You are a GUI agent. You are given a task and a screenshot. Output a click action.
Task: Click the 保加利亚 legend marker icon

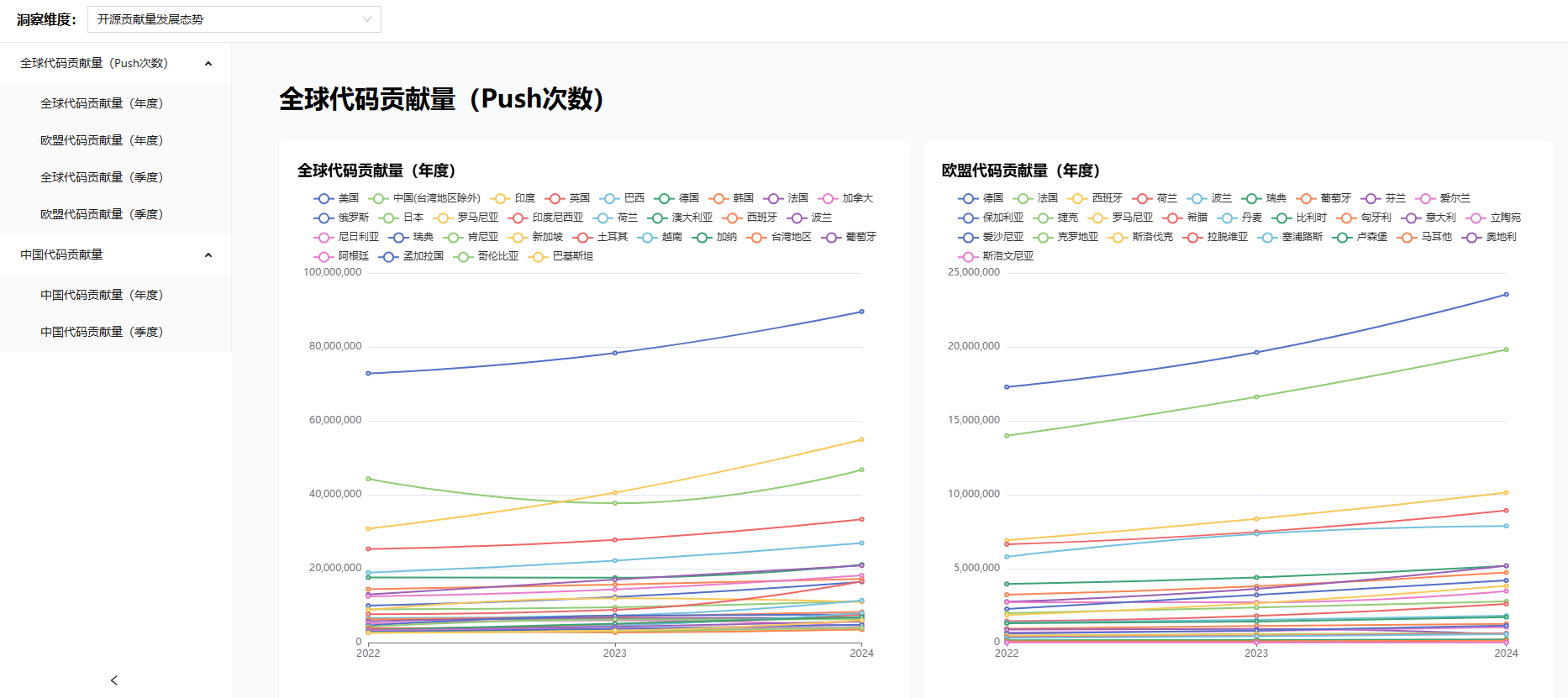click(x=968, y=218)
